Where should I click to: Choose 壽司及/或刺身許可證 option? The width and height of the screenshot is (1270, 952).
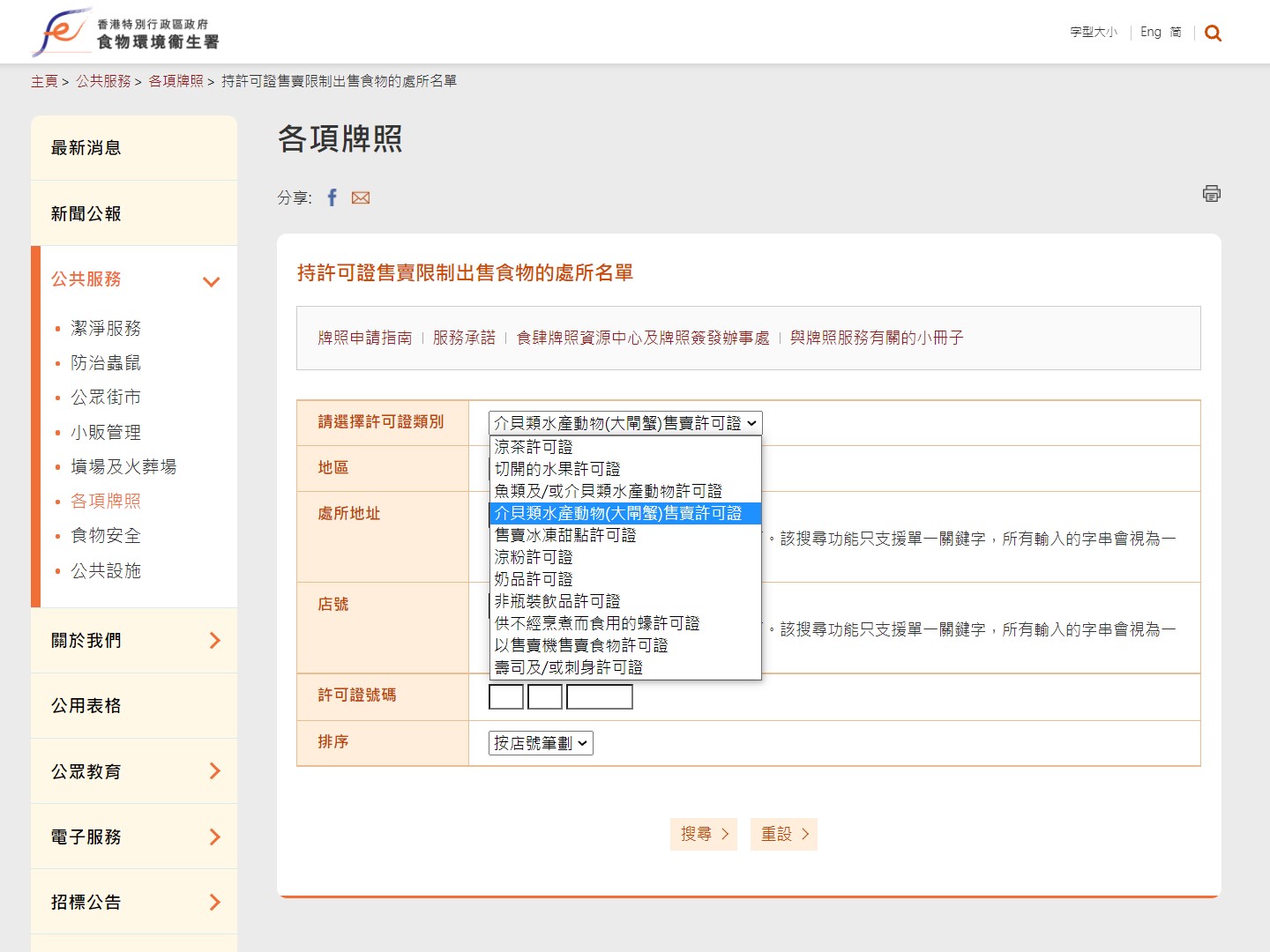[x=569, y=667]
